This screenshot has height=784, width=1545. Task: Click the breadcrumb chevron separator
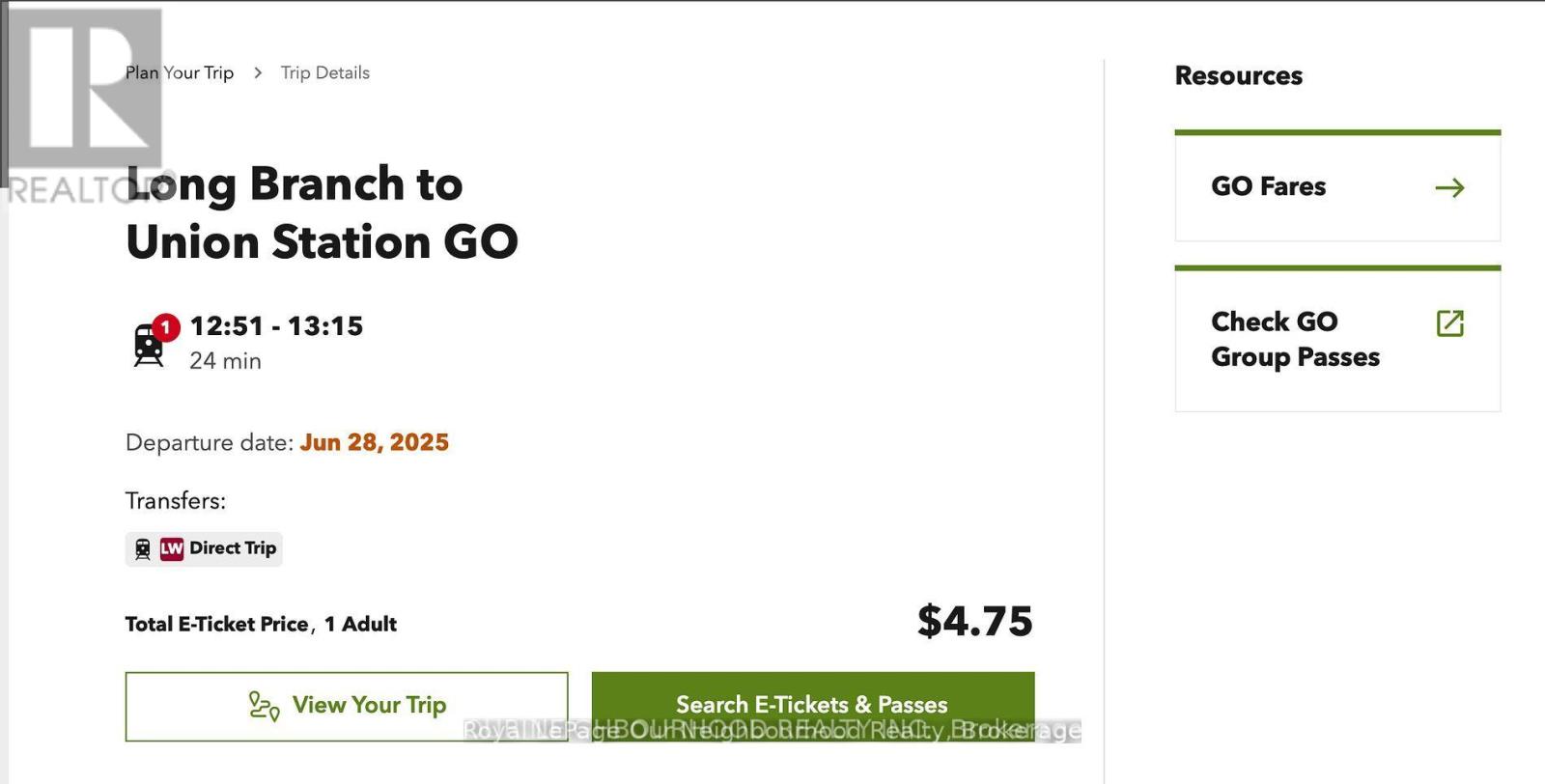click(258, 73)
